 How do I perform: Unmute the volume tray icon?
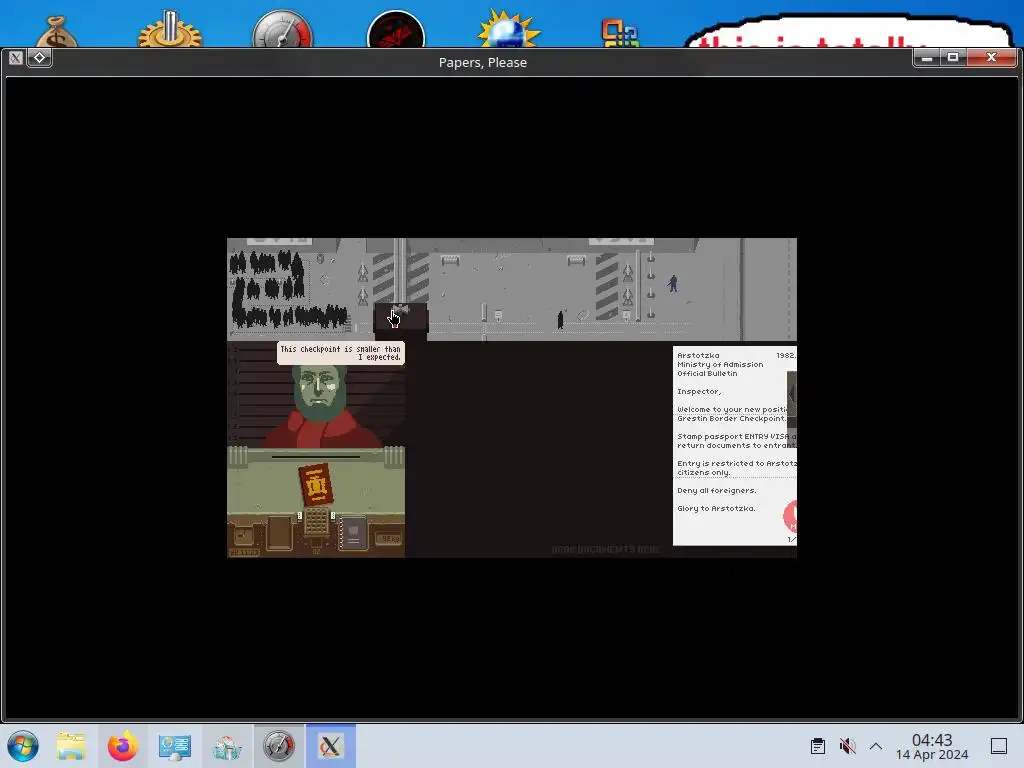coord(847,746)
